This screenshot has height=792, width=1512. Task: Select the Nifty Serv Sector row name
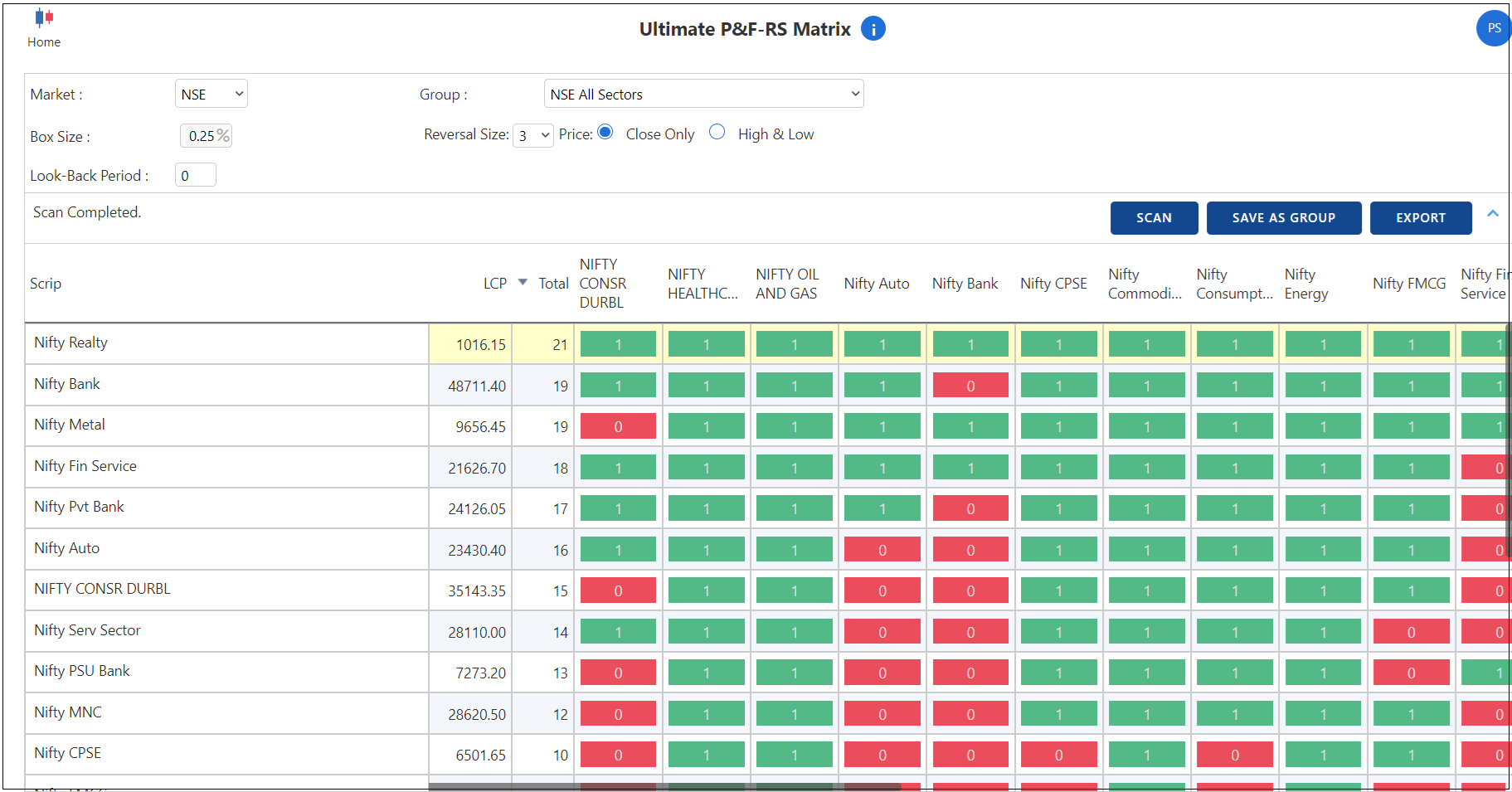coord(87,630)
